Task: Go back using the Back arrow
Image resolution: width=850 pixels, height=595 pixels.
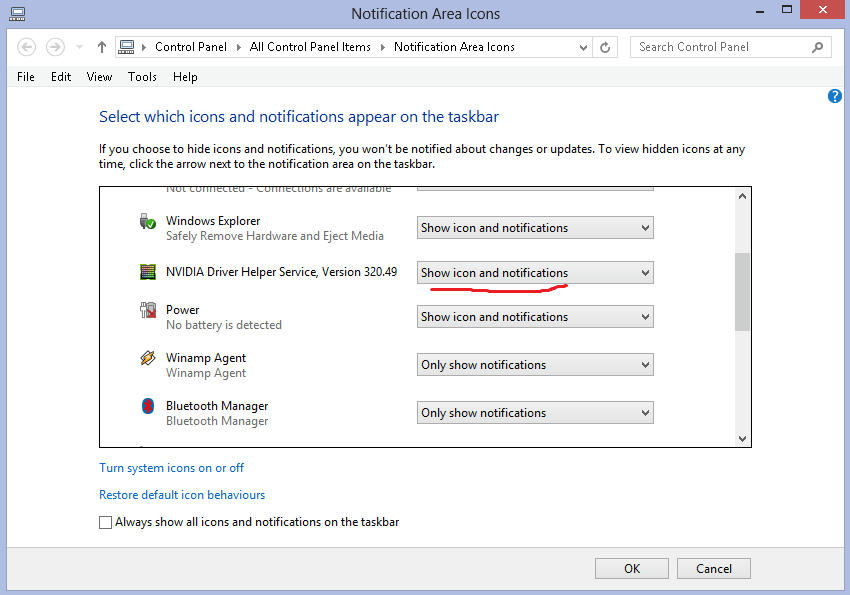Action: coord(27,47)
